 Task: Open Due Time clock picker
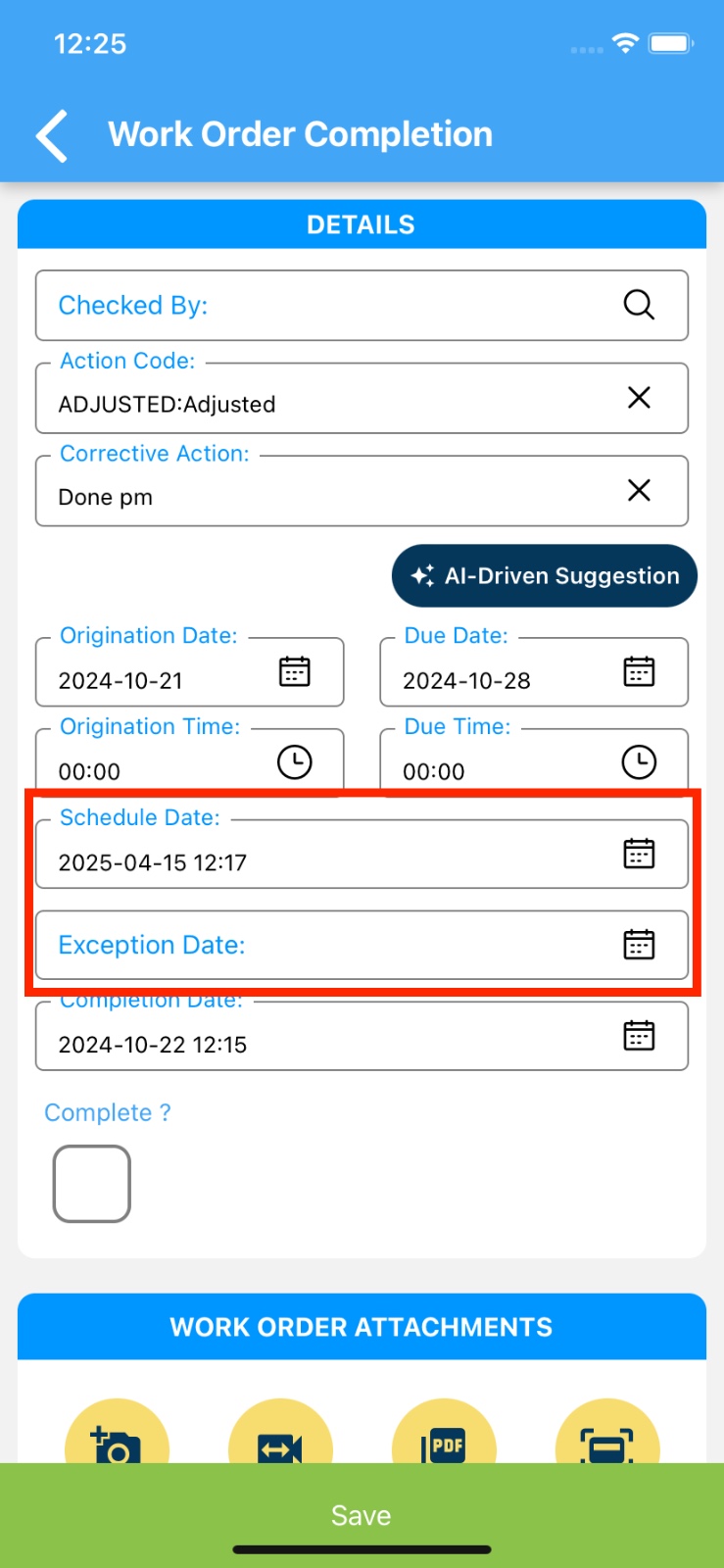point(639,761)
